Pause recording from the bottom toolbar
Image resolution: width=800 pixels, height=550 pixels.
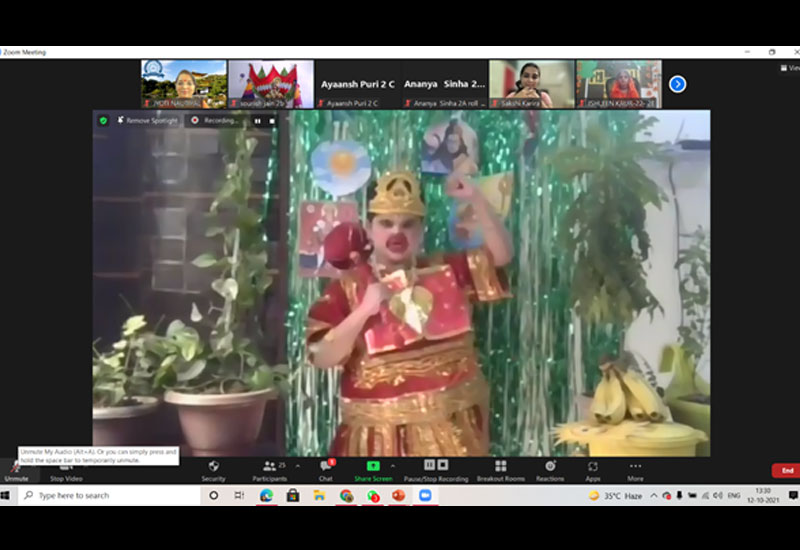(430, 465)
